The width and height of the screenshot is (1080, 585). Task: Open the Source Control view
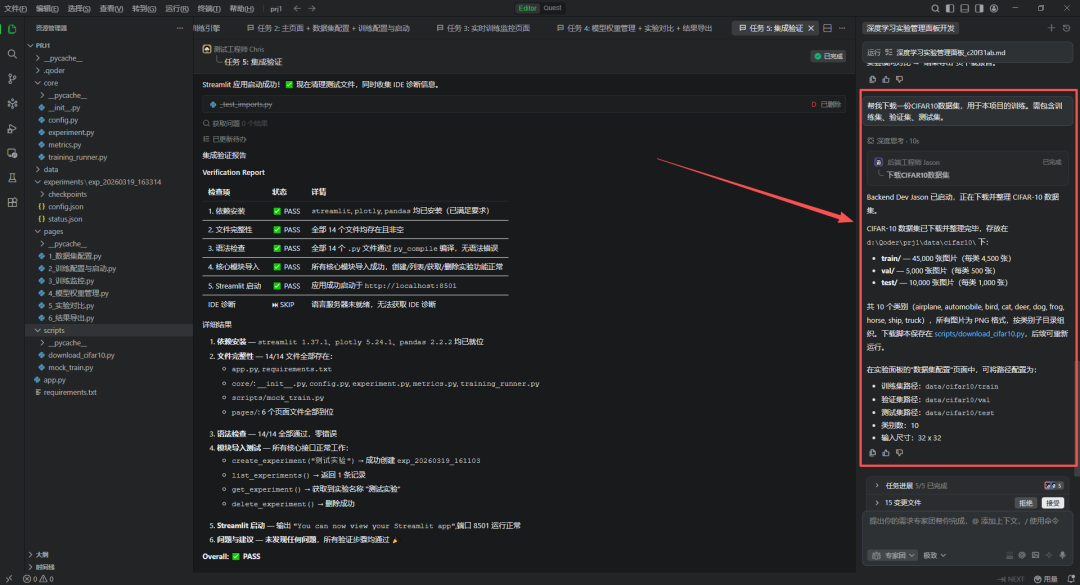(12, 79)
